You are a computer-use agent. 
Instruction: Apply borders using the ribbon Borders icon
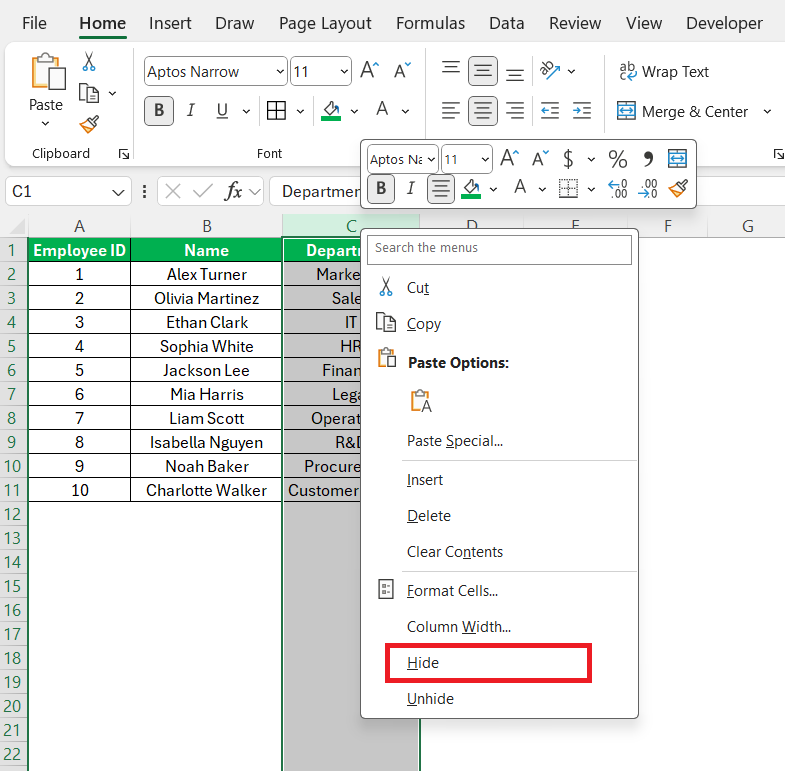click(276, 111)
